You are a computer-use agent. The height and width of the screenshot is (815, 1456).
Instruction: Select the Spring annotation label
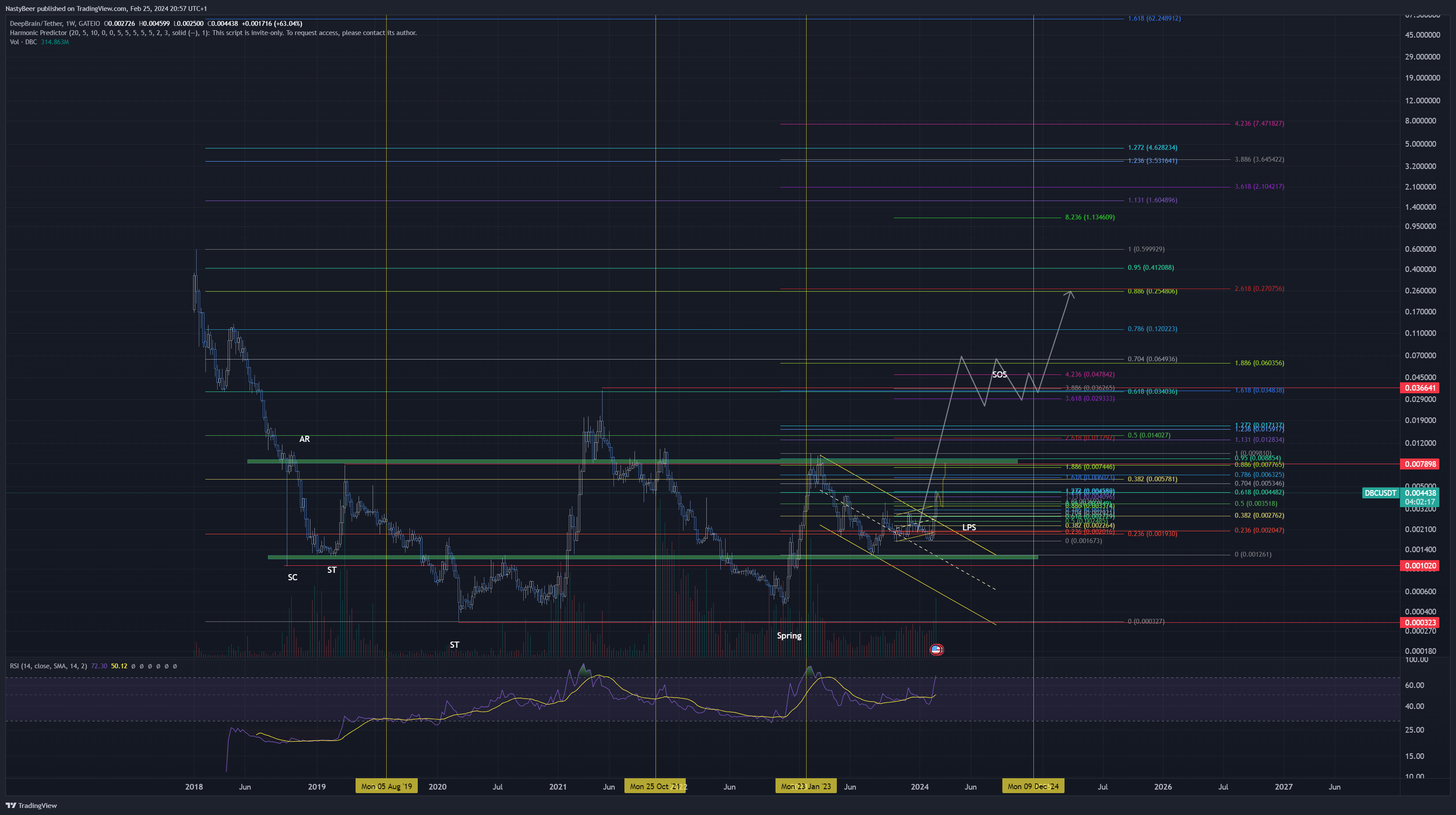pyautogui.click(x=789, y=636)
